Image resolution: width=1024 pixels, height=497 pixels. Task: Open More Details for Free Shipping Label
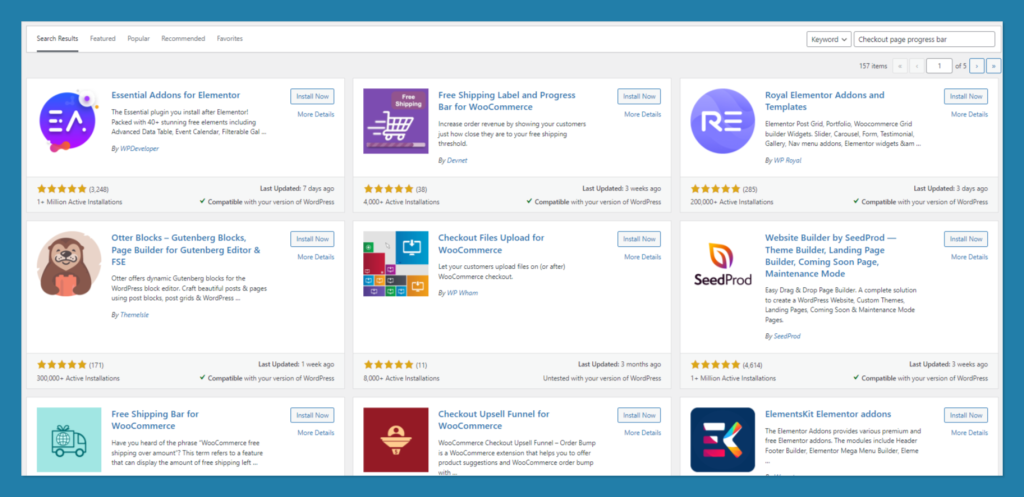pos(643,114)
